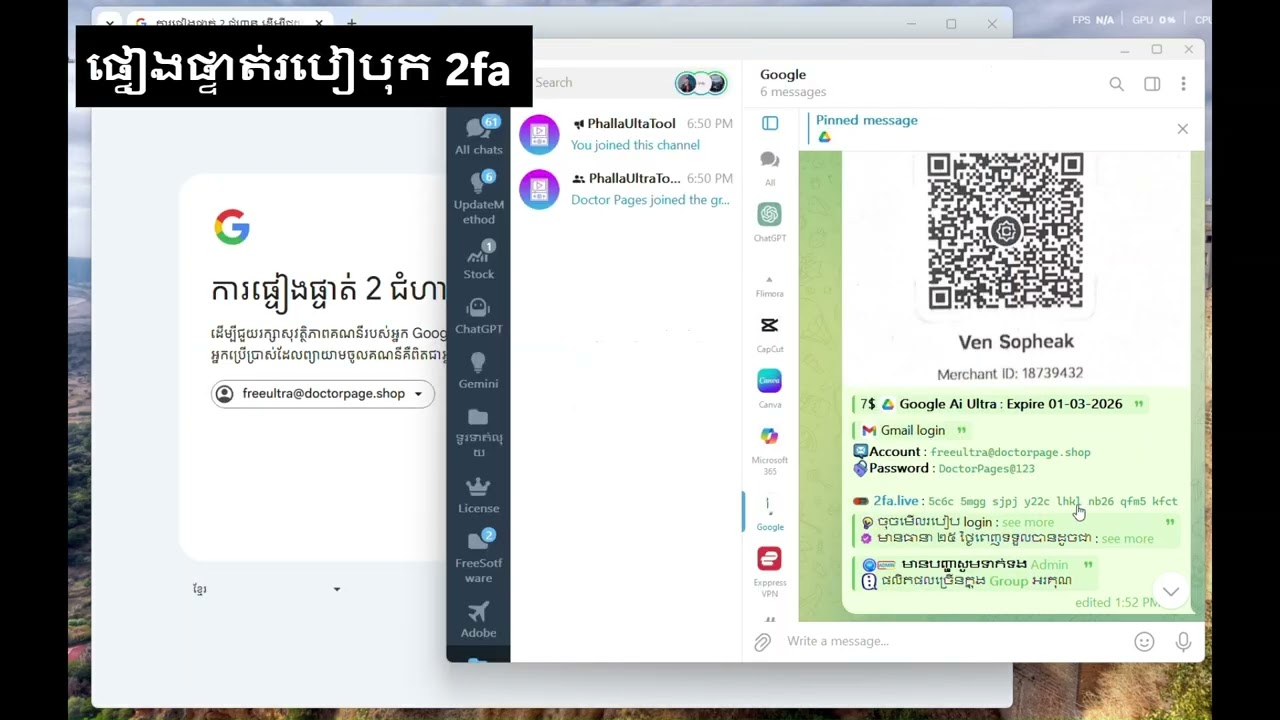The height and width of the screenshot is (720, 1280).
Task: Close the pinned message bar
Action: (x=1182, y=129)
